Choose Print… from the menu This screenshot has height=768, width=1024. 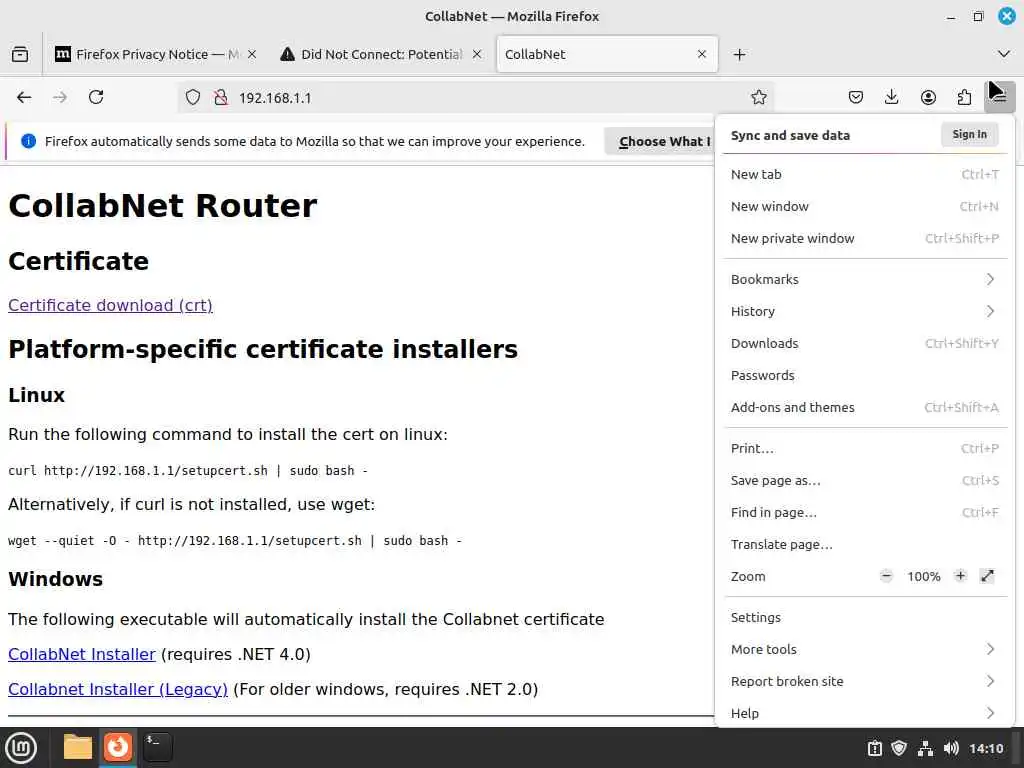point(865,449)
